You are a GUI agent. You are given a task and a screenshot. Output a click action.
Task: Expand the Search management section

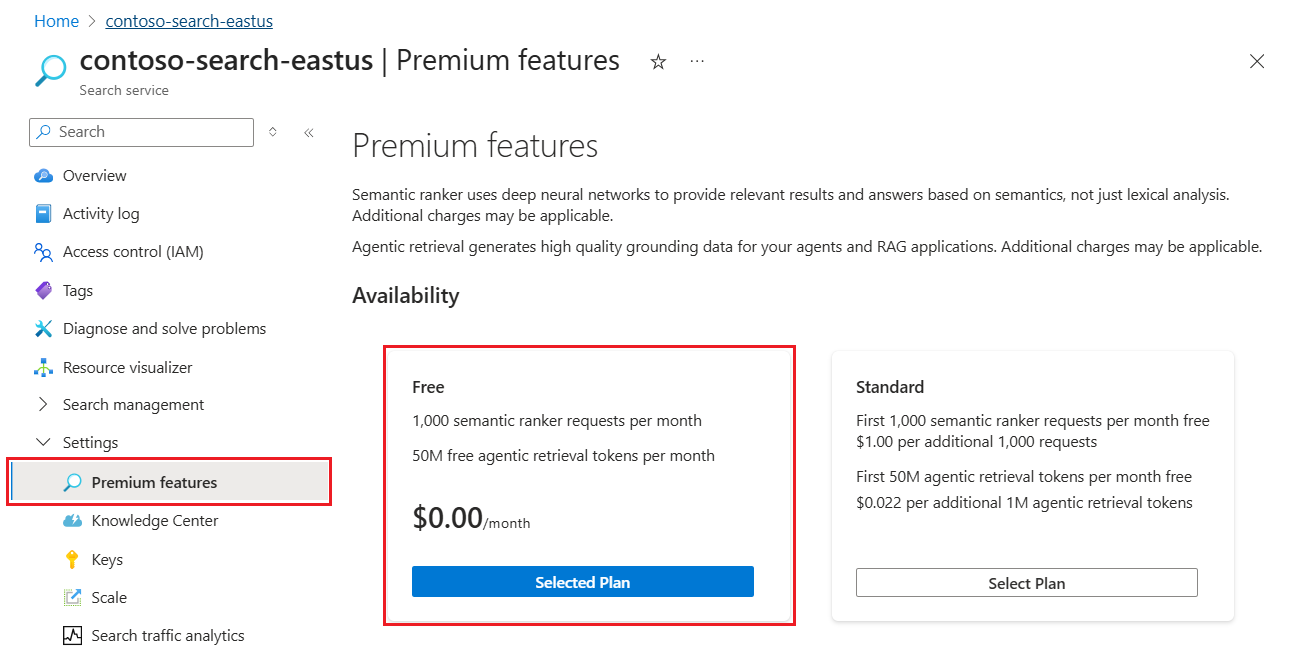pos(42,404)
